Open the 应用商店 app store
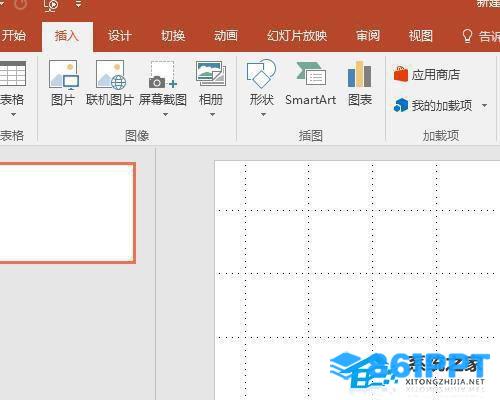 427,75
